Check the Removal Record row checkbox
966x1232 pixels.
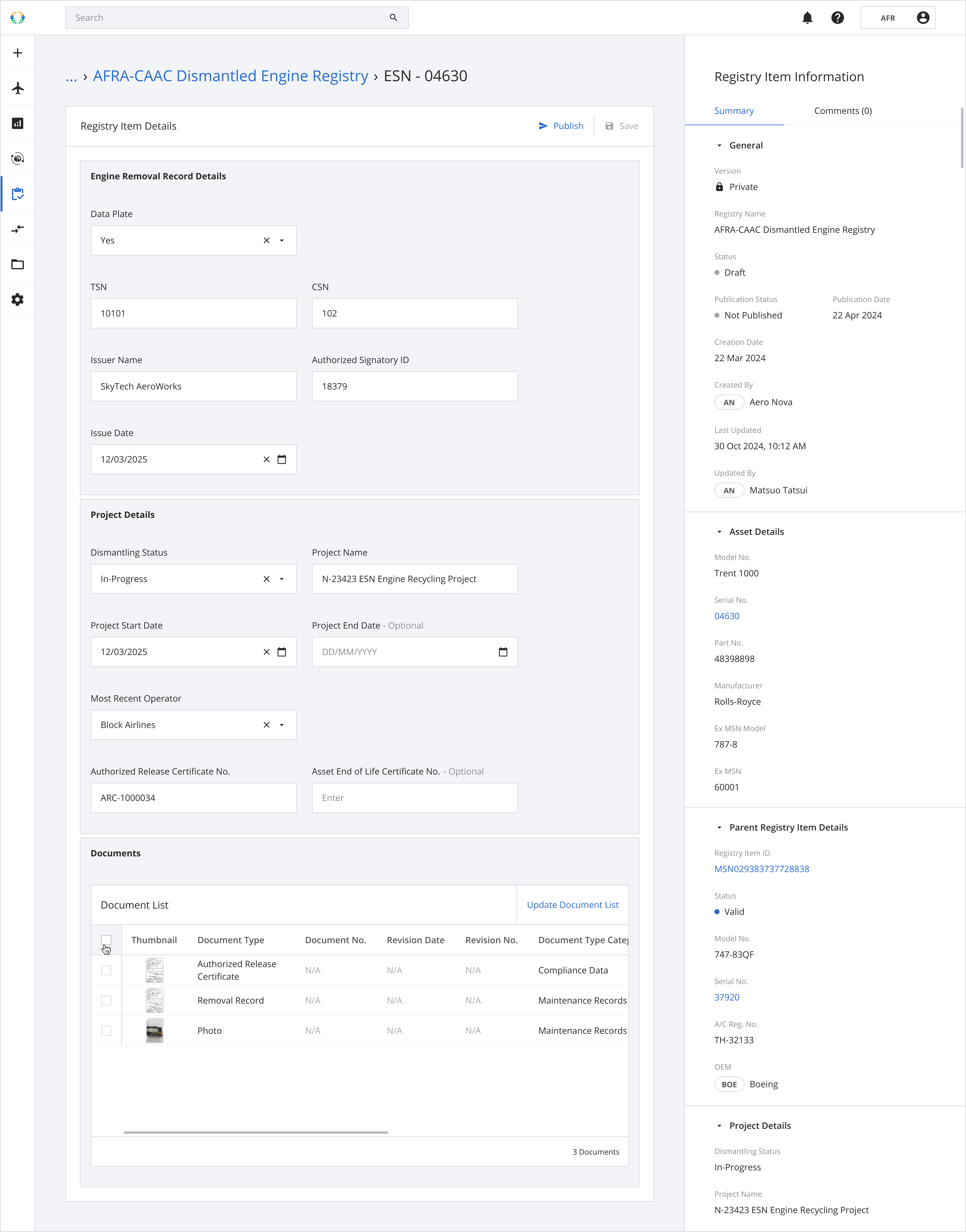point(106,1001)
